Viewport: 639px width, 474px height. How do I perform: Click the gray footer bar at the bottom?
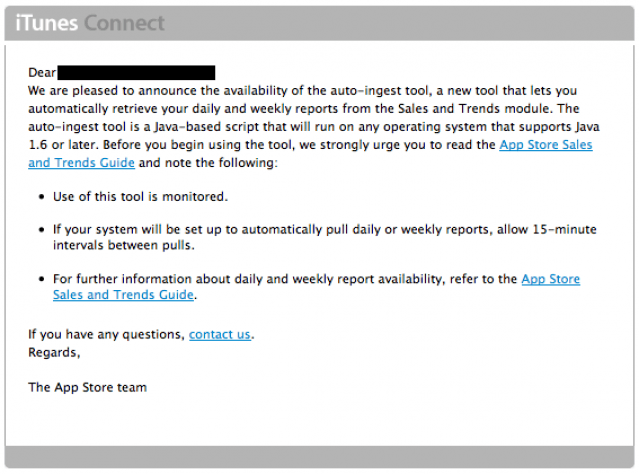tap(319, 458)
